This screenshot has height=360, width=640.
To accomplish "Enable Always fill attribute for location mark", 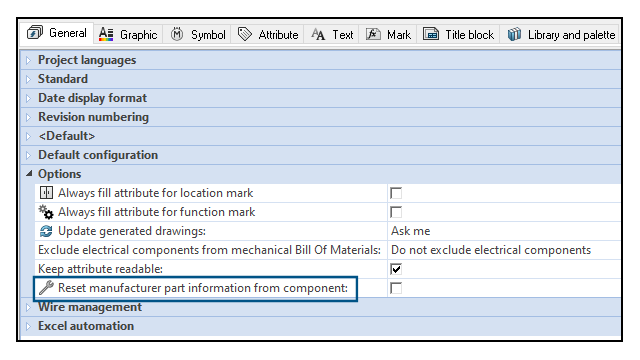I will 396,193.
